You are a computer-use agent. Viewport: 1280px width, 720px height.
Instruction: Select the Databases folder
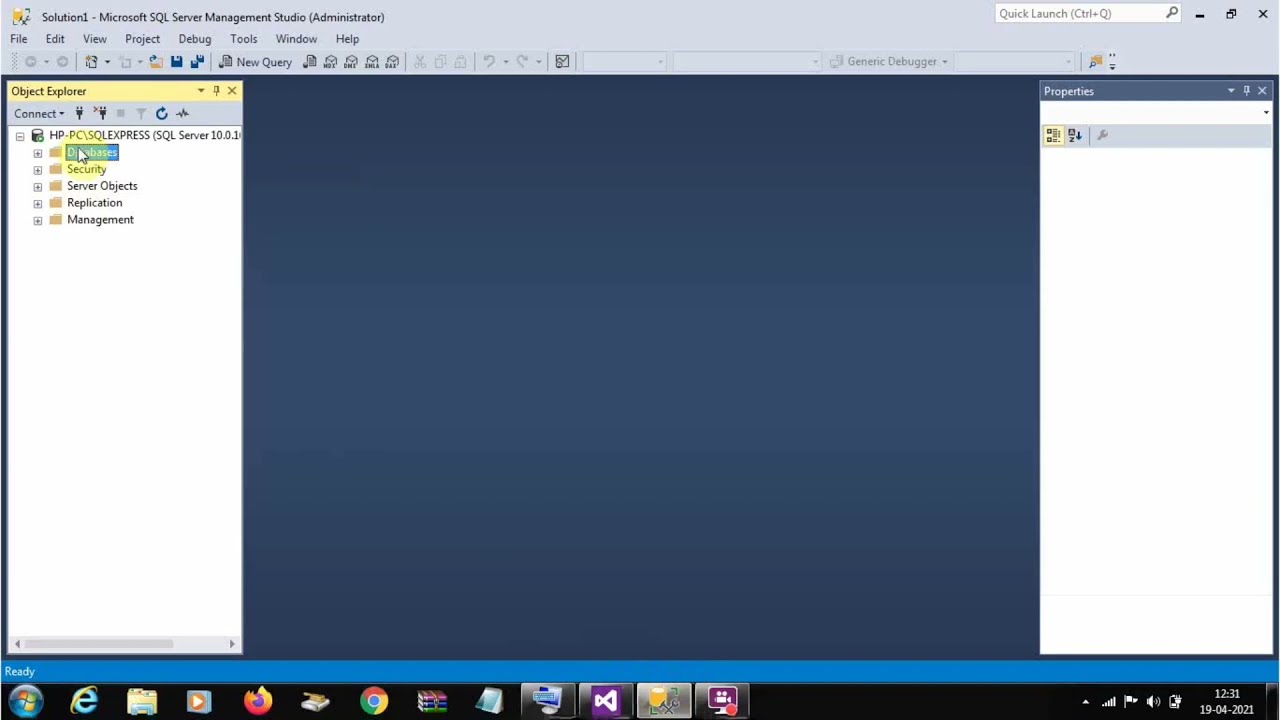point(92,152)
